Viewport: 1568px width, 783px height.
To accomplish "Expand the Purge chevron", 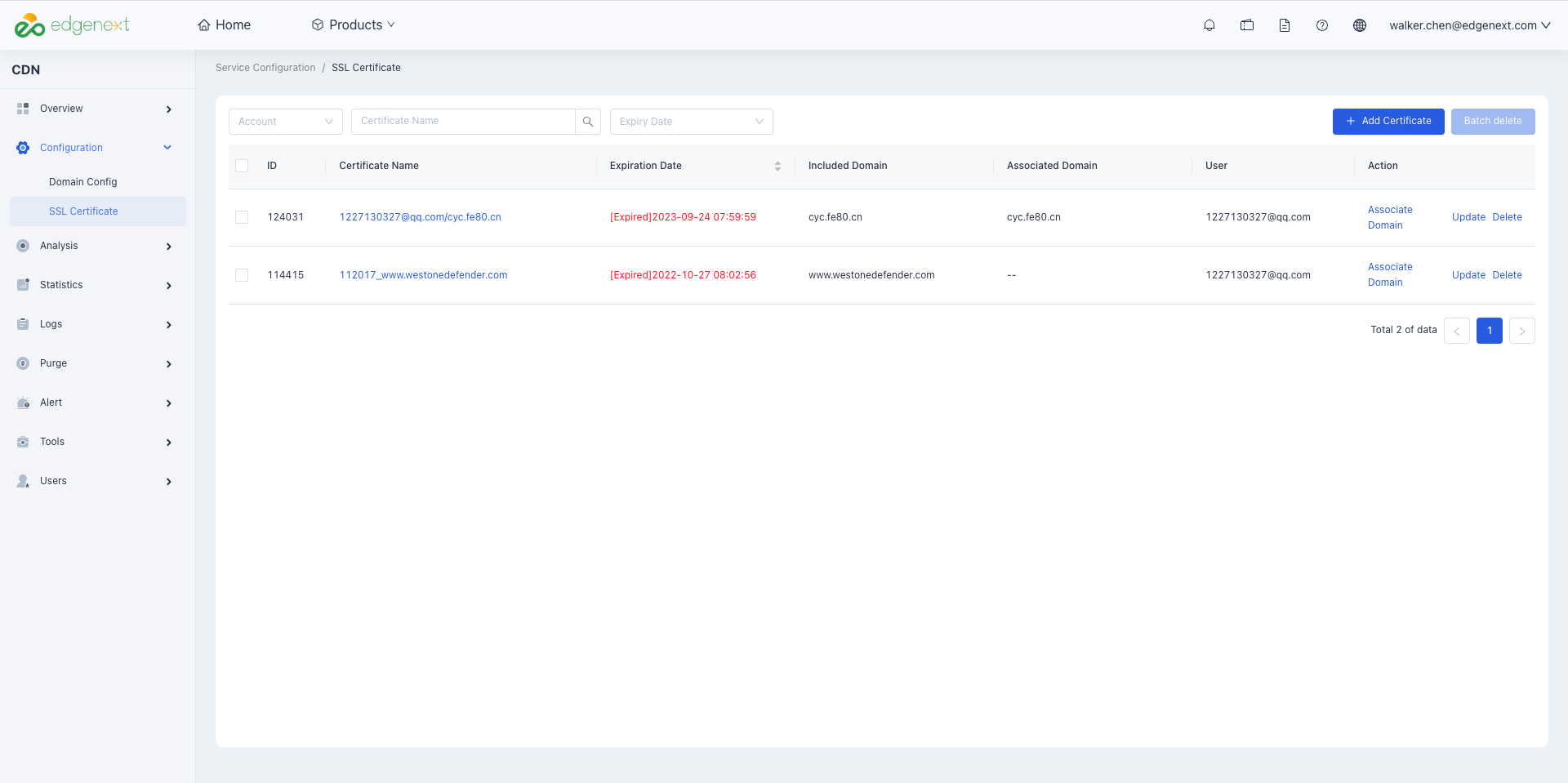I will 169,364.
